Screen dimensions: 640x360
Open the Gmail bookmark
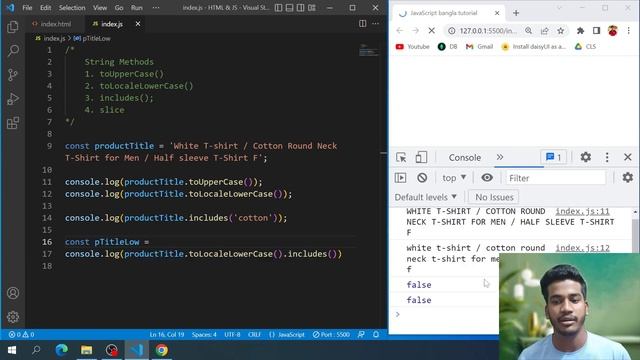480,47
